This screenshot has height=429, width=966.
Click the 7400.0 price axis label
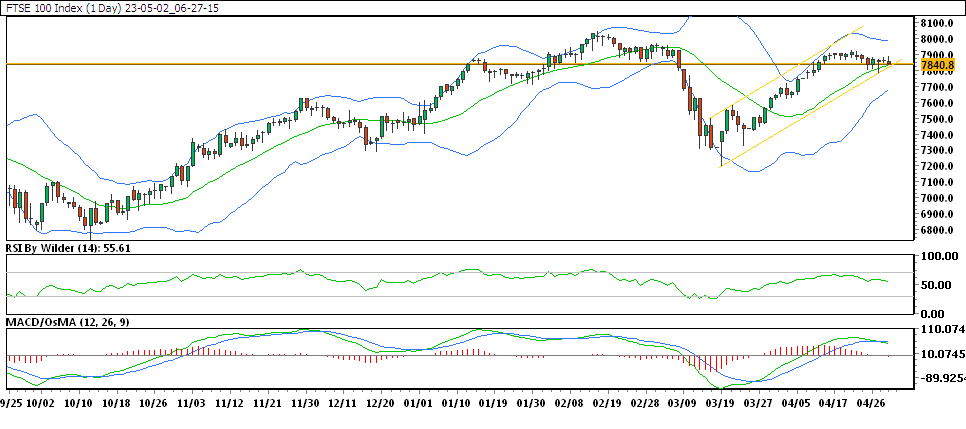937,135
